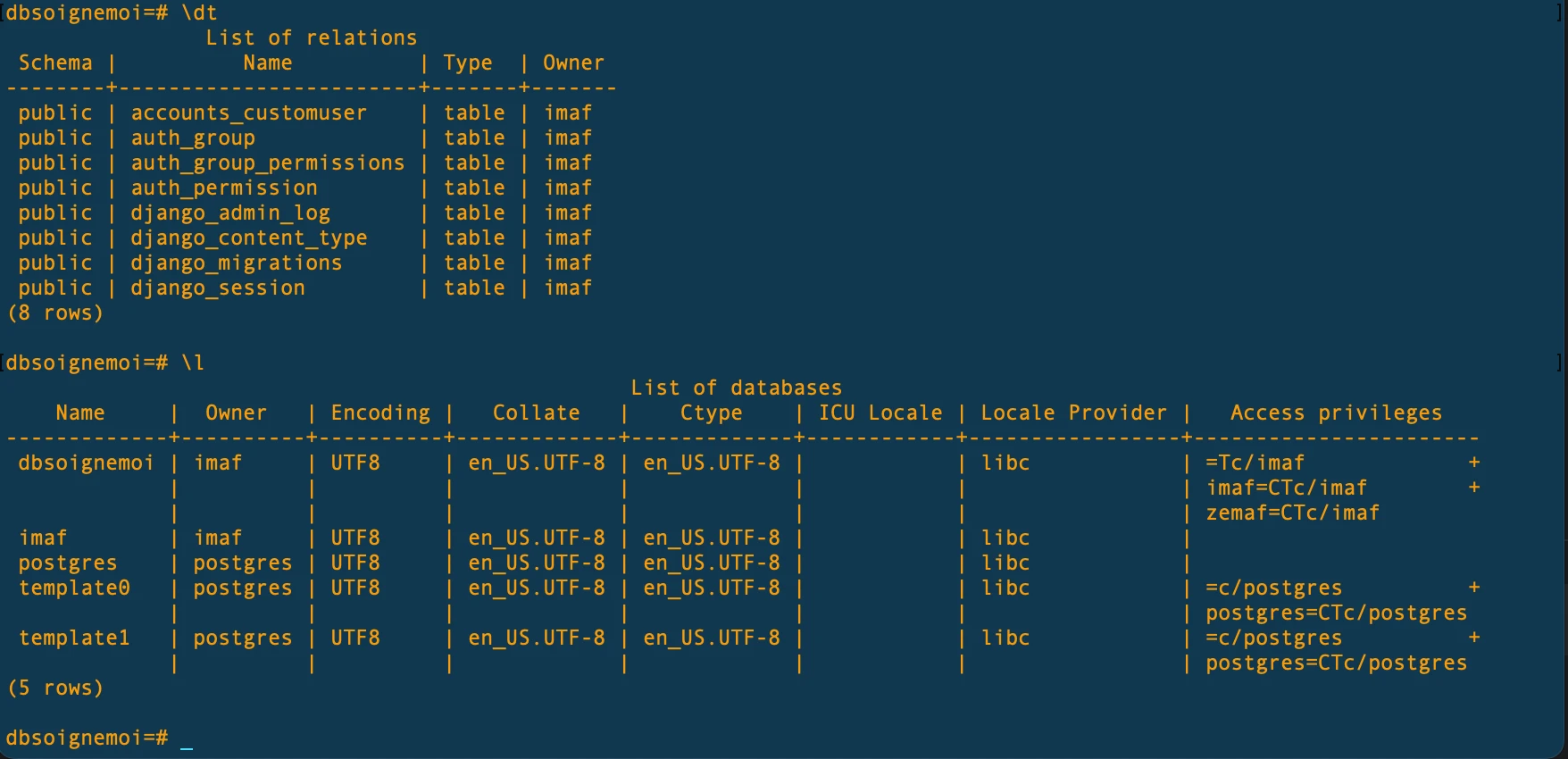Click the zemaf=CTc/imaf privilege entry
Viewport: 1568px width, 759px height.
tap(1292, 513)
